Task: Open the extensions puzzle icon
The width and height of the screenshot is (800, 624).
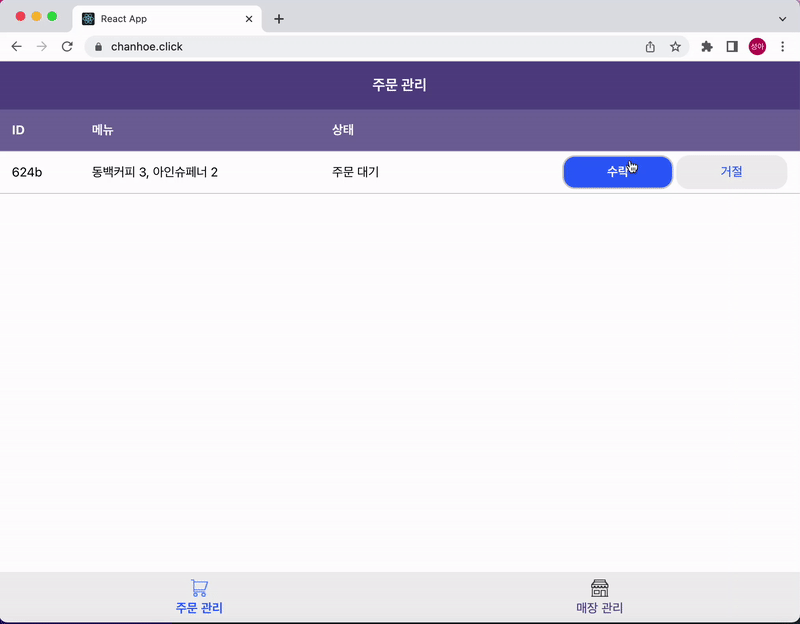Action: click(x=707, y=47)
